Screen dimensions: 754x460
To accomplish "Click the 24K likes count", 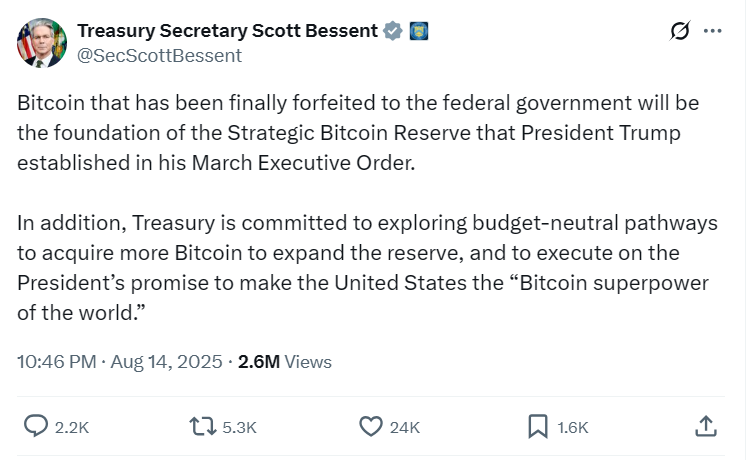I will (404, 427).
